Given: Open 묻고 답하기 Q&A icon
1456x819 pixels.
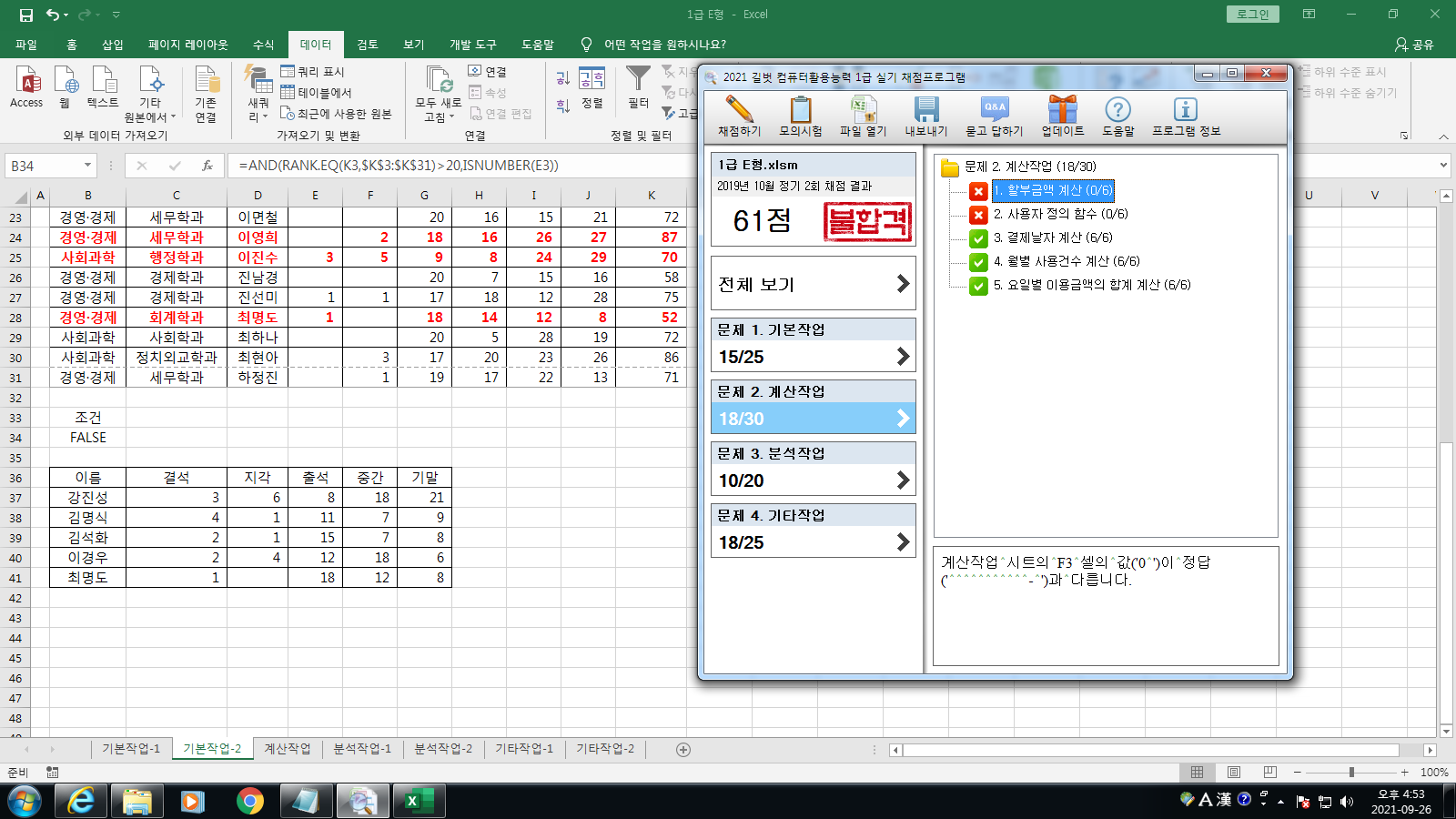Looking at the screenshot, I should tap(994, 110).
